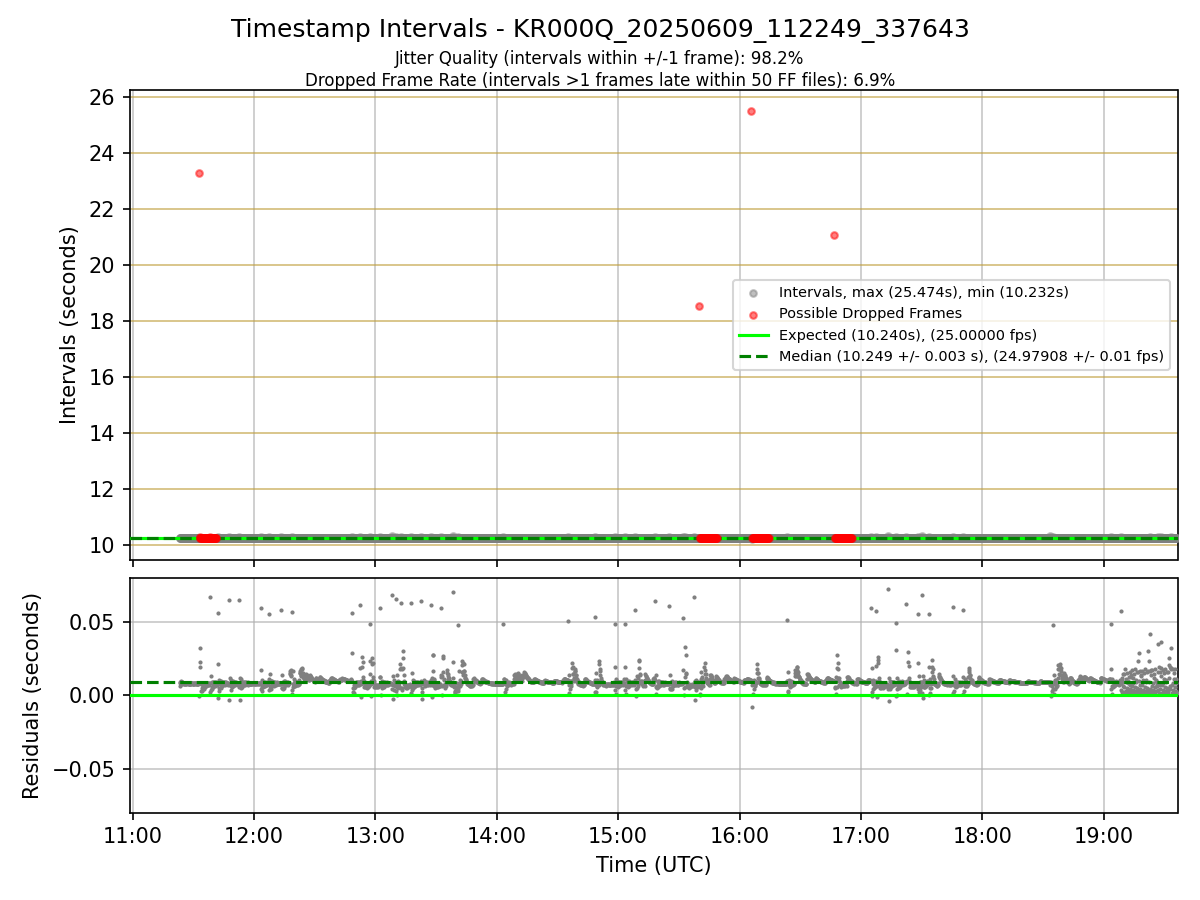
Task: Click the red outlier point near 25.5 seconds
Action: [751, 111]
